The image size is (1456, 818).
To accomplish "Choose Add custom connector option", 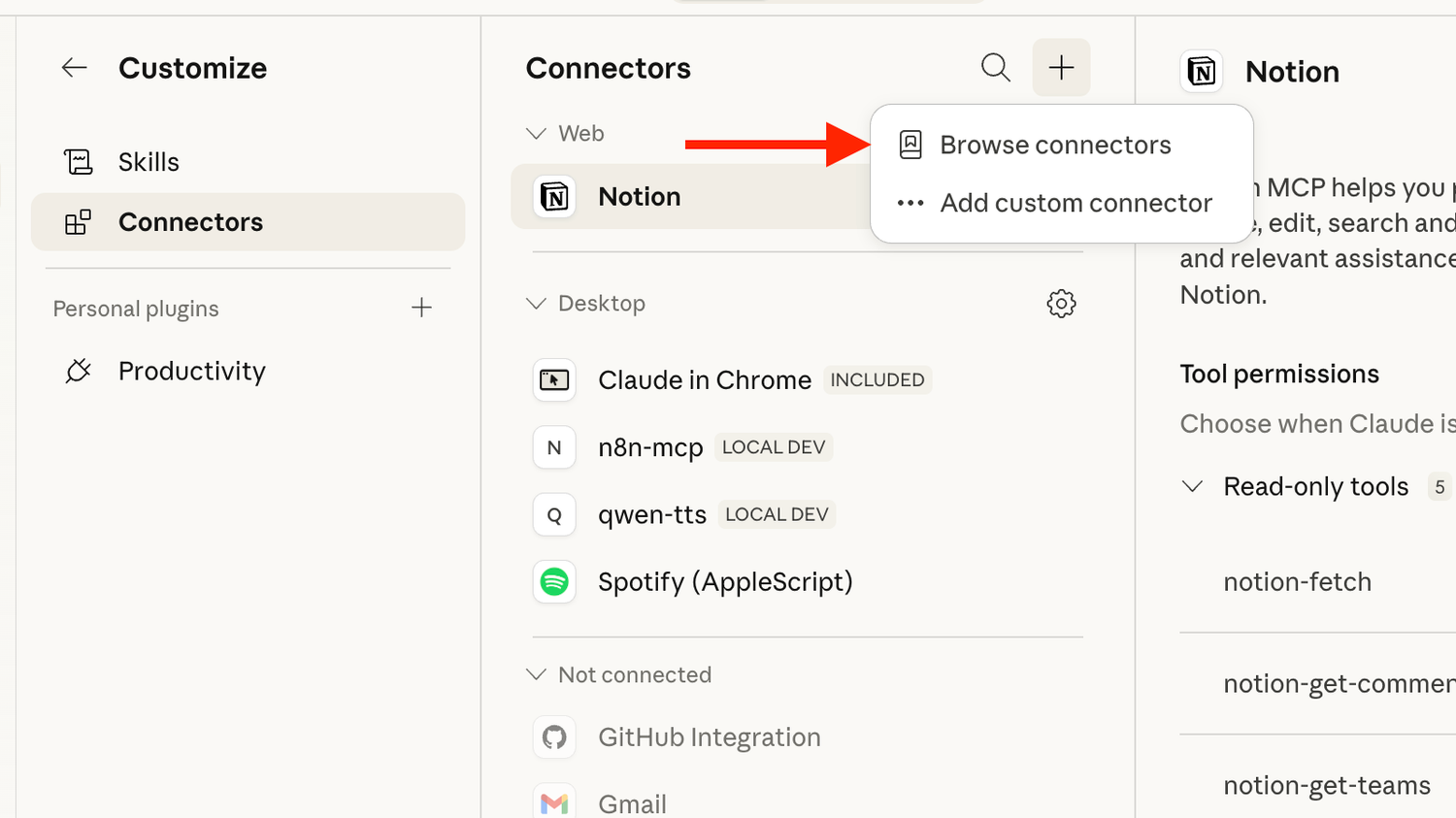I will (x=1062, y=203).
